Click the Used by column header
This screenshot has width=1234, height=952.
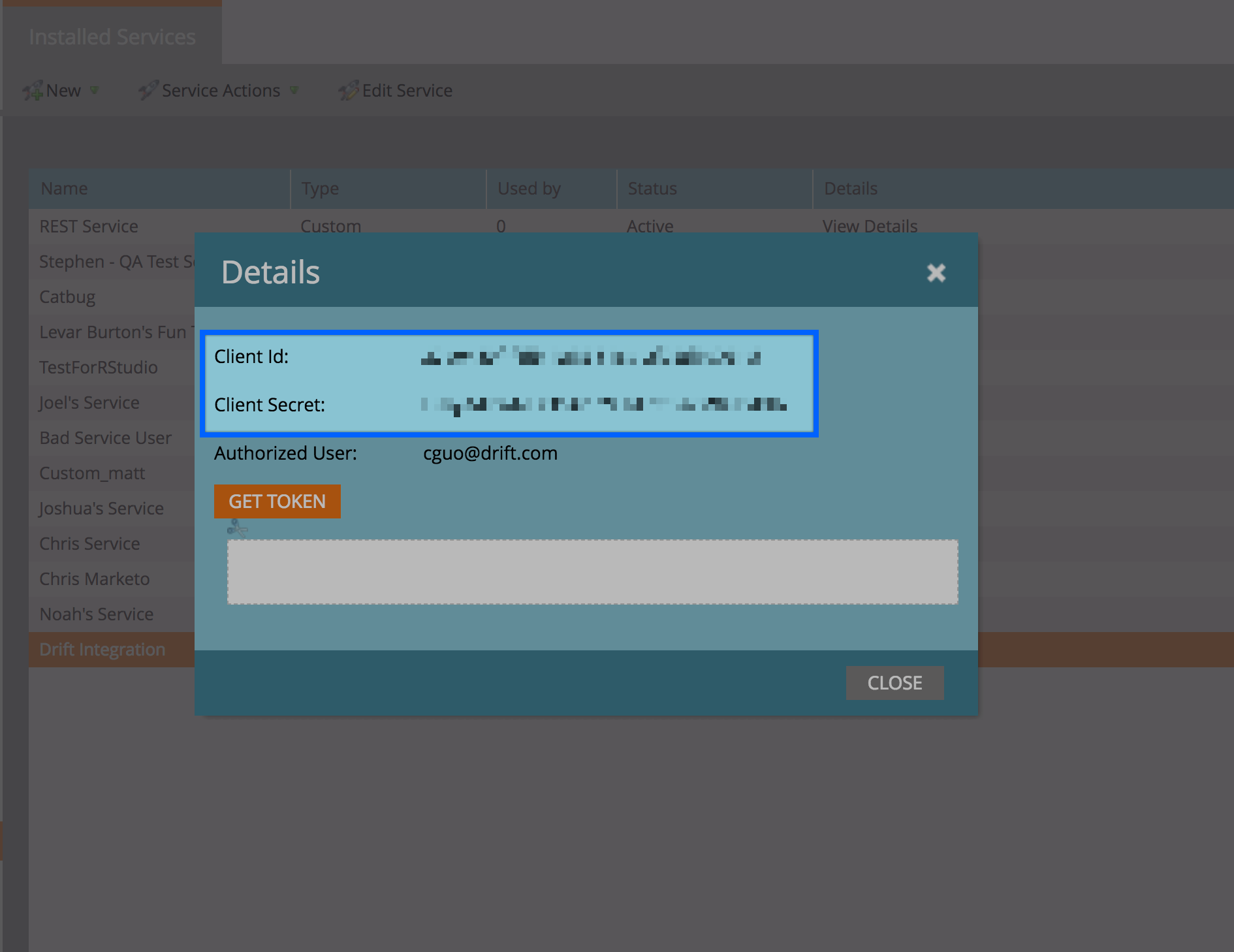tap(552, 189)
